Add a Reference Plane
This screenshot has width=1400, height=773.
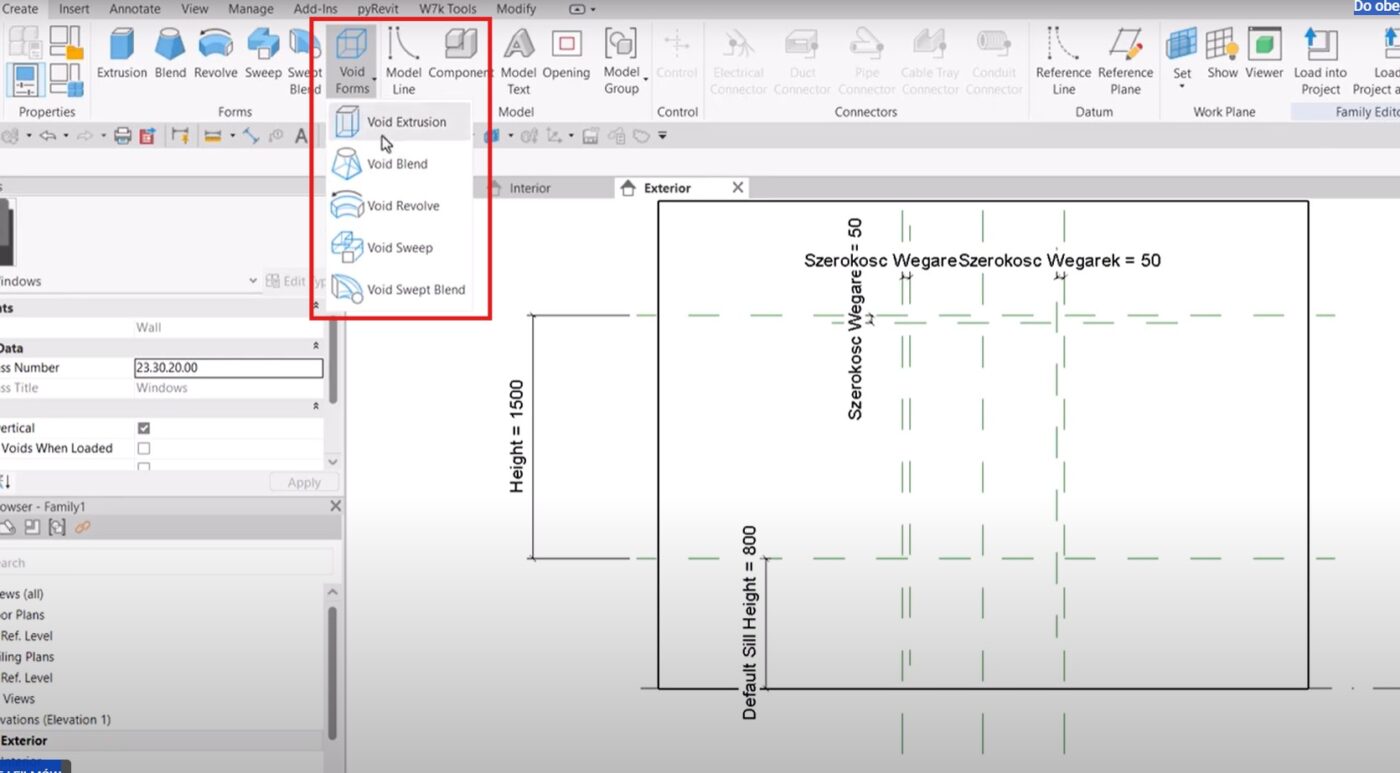(1125, 60)
